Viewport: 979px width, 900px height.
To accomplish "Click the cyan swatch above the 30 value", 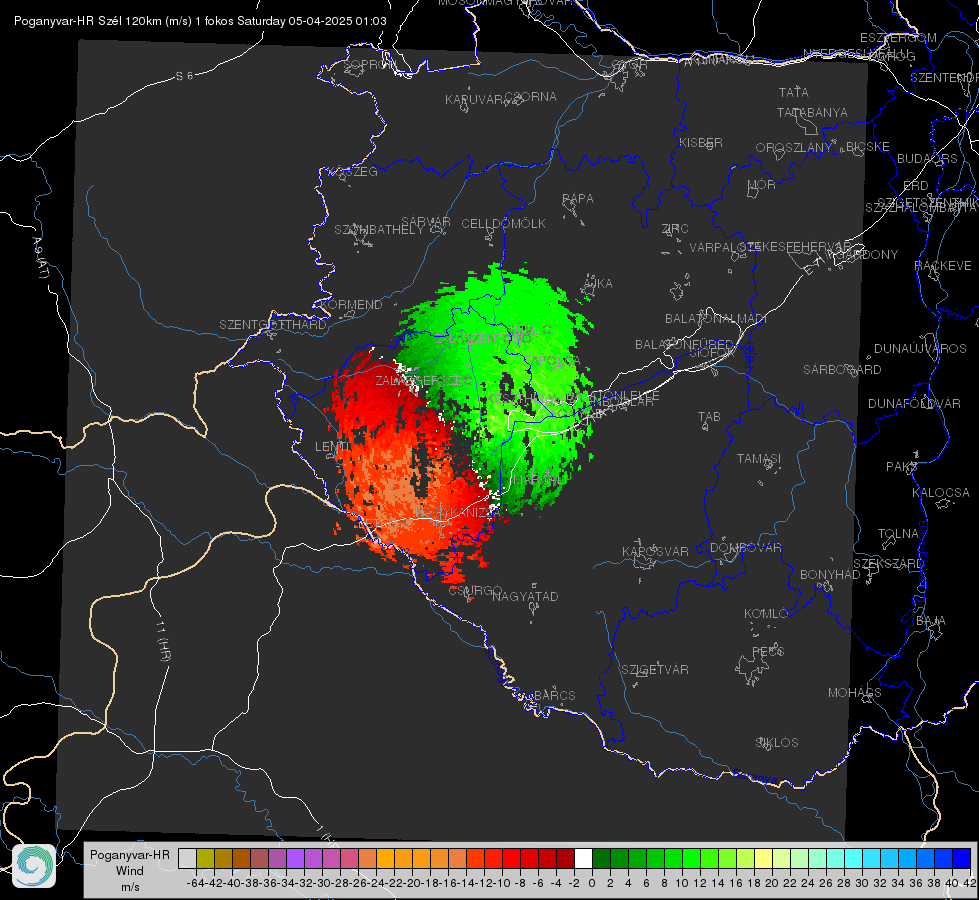I will pos(872,858).
